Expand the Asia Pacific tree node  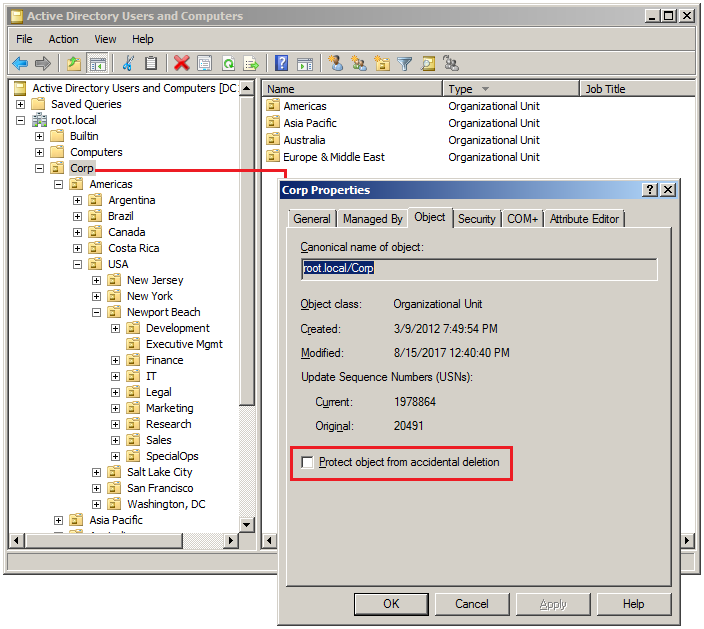[x=58, y=520]
